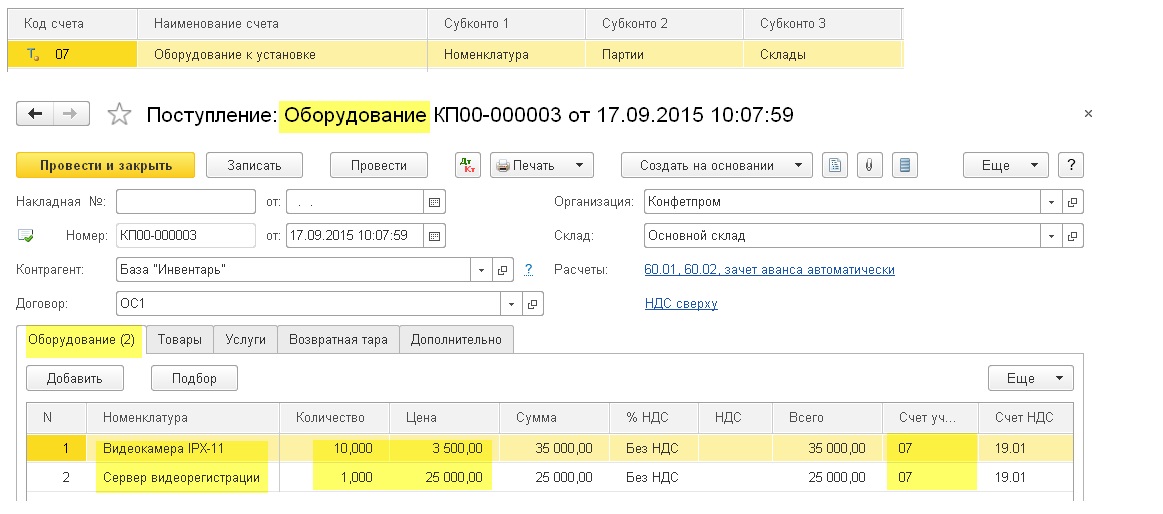
Task: Expand Организация dropdown list
Action: pyautogui.click(x=1051, y=202)
